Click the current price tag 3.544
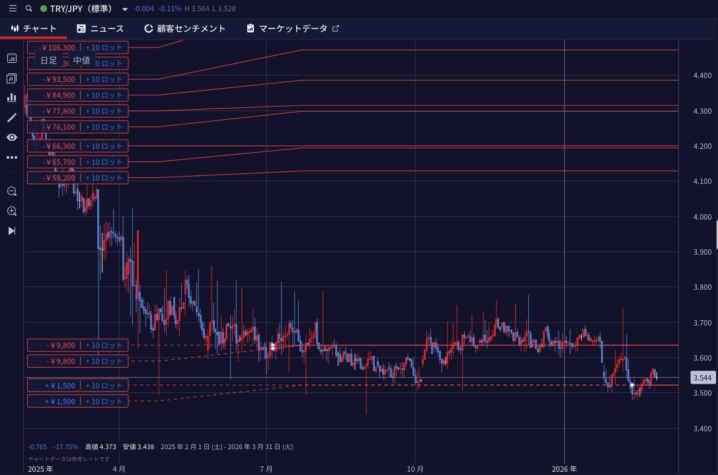This screenshot has height=475, width=718. point(702,377)
